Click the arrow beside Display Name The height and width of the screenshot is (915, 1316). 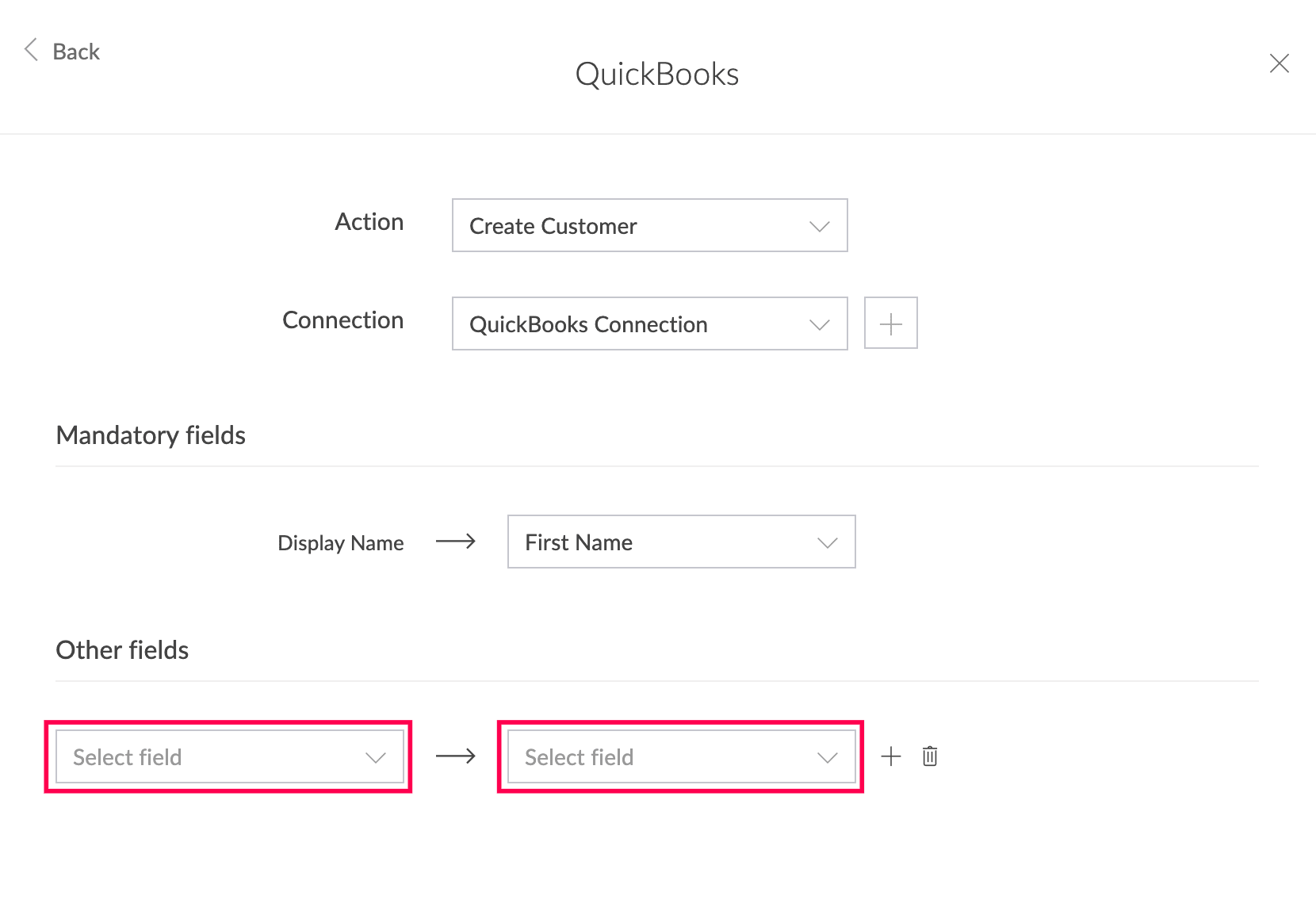pos(456,542)
